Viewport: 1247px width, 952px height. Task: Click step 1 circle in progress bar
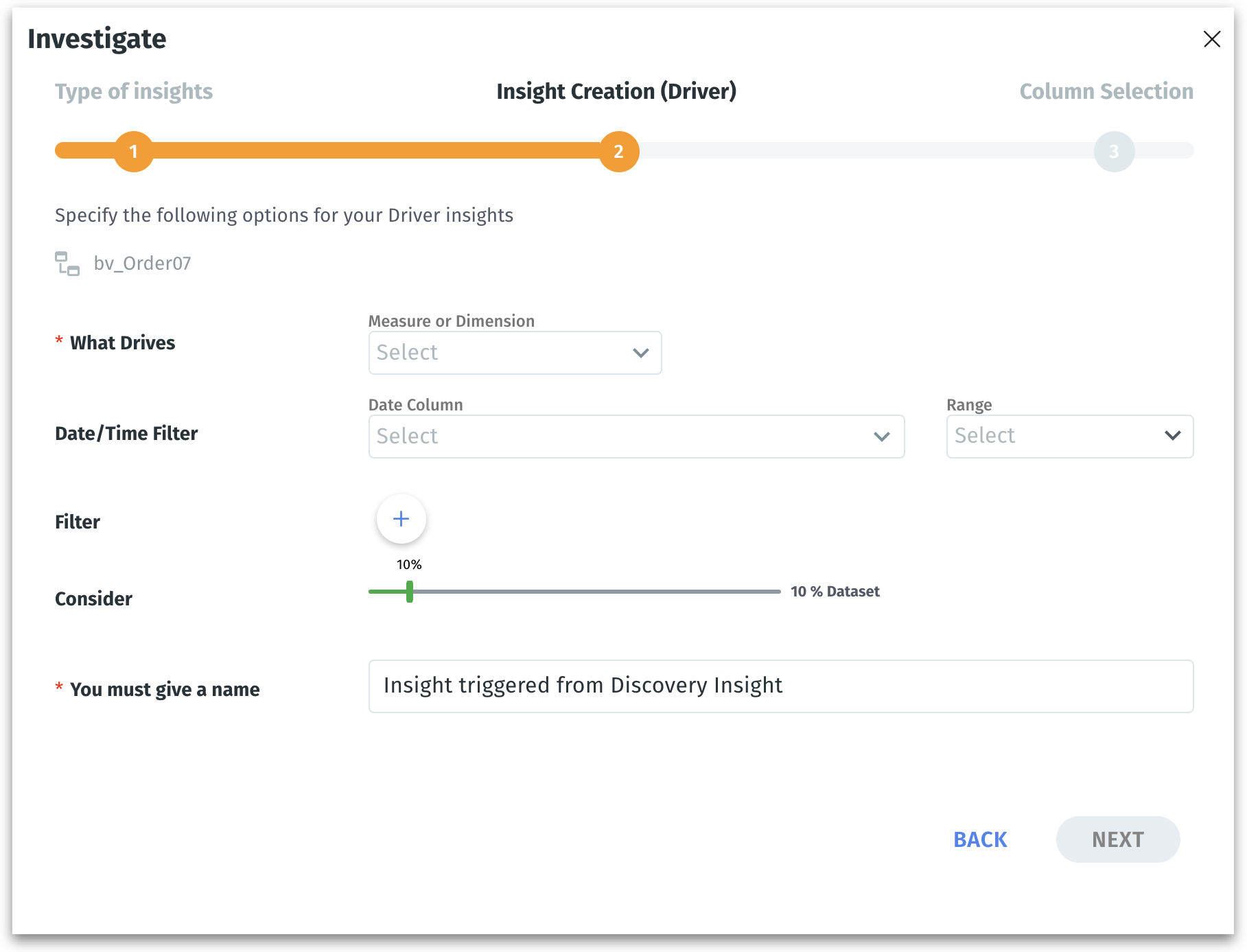[x=134, y=152]
